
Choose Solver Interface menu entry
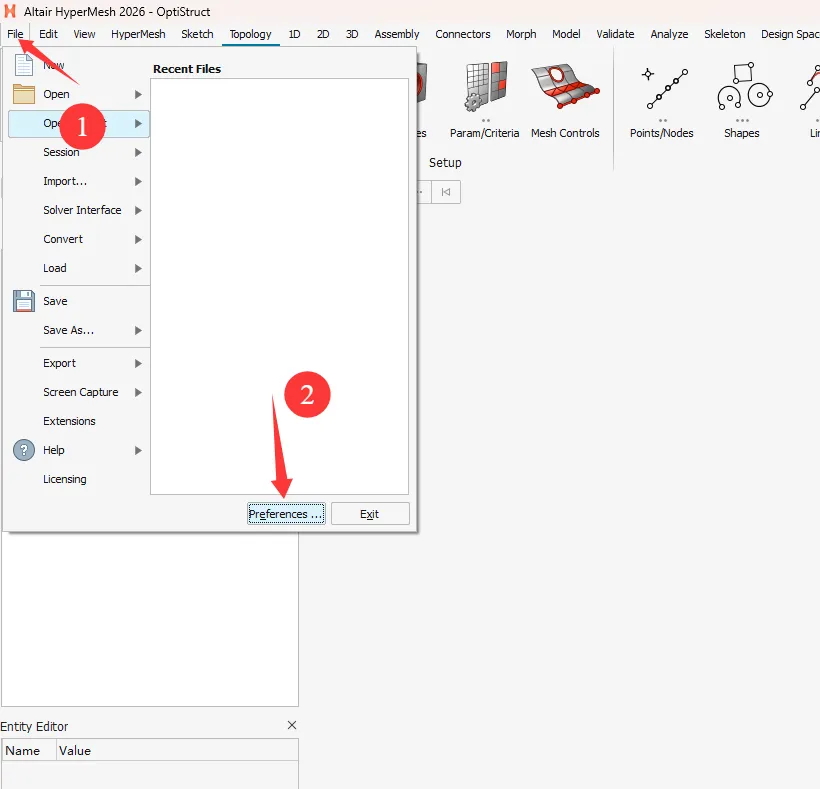click(x=82, y=210)
